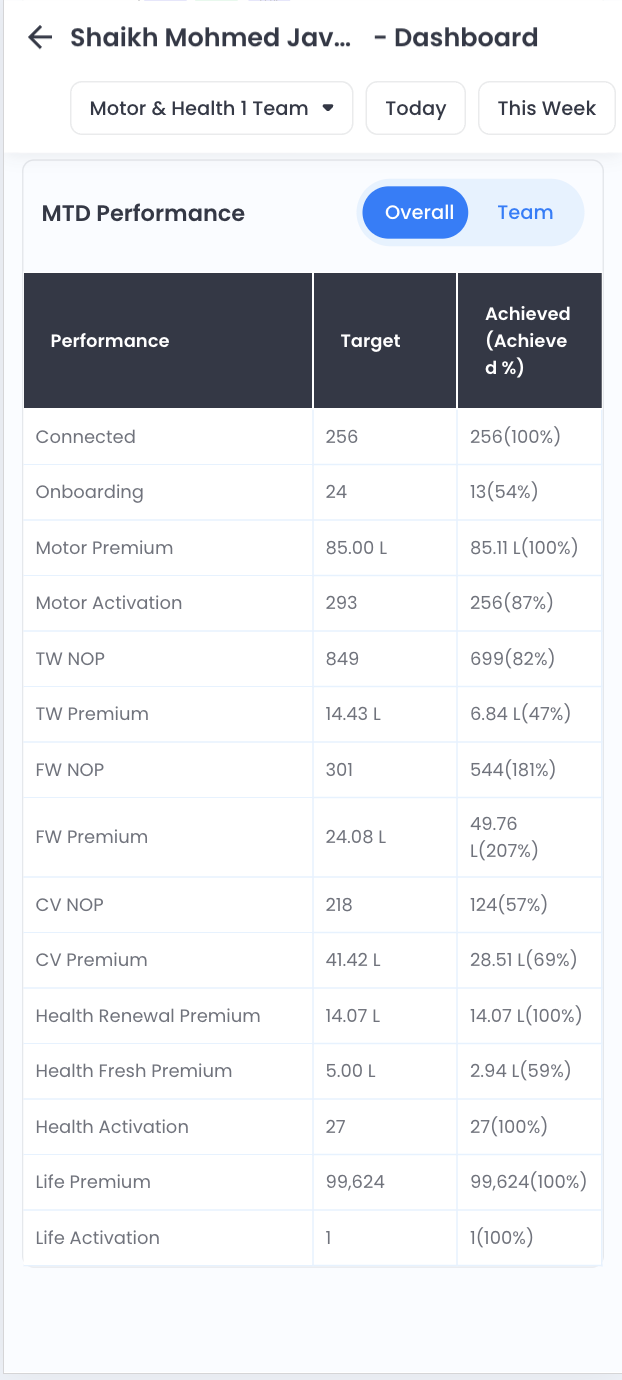Click the Achieved (Achieved %) column header
Viewport: 622px width, 1380px height.
pyautogui.click(x=527, y=341)
